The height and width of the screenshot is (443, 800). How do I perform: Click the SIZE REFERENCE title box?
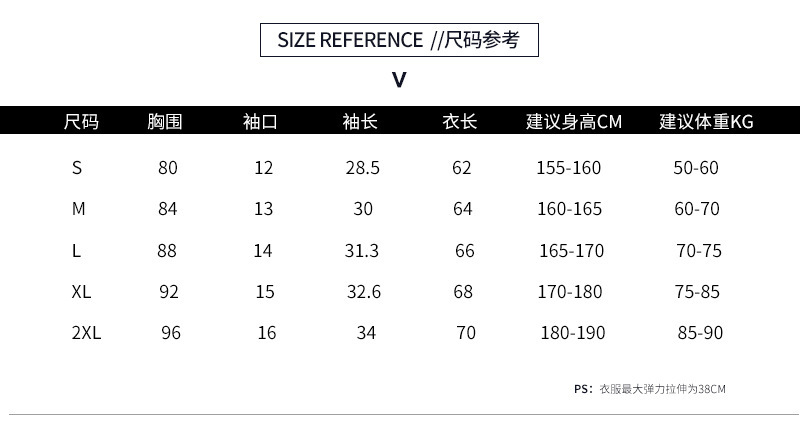point(399,40)
